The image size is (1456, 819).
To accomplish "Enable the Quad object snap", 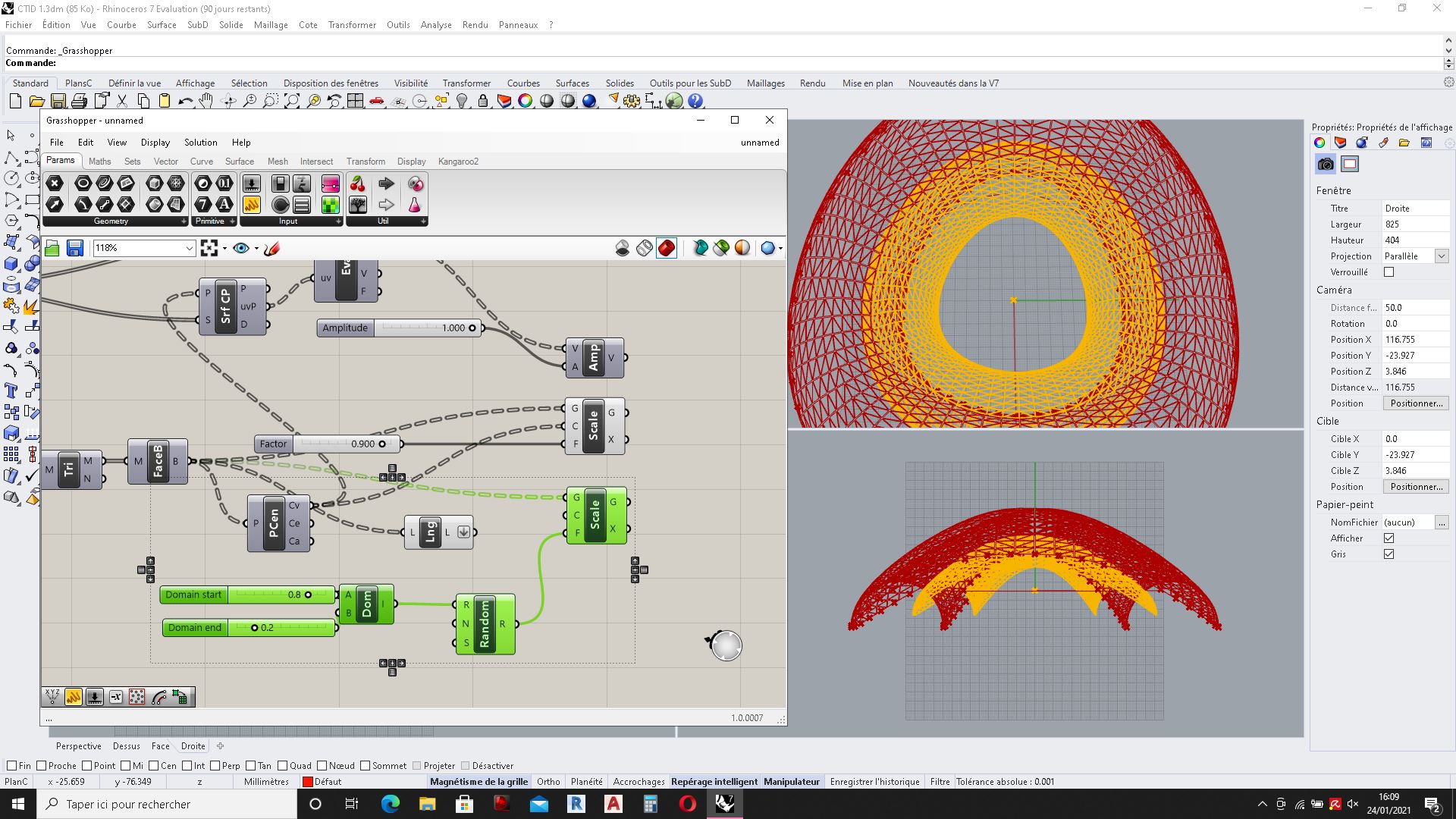I will pyautogui.click(x=283, y=766).
